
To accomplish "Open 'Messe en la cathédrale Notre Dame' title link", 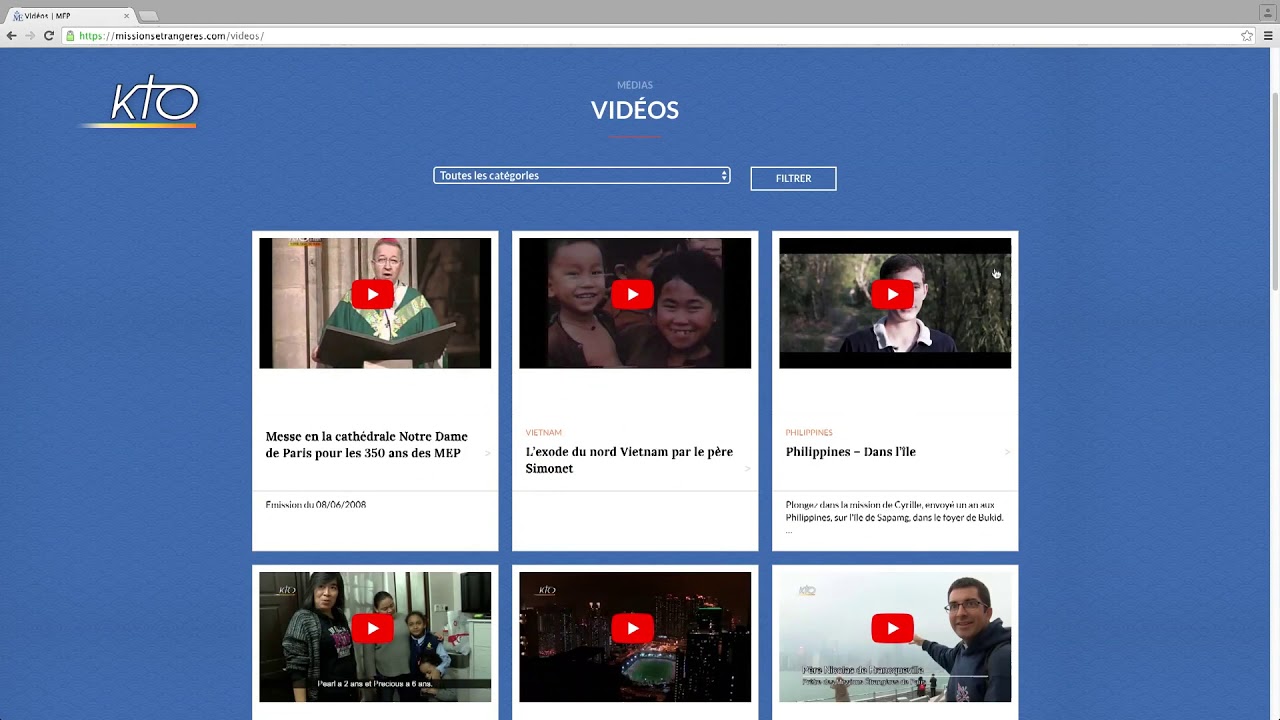I will pos(367,445).
